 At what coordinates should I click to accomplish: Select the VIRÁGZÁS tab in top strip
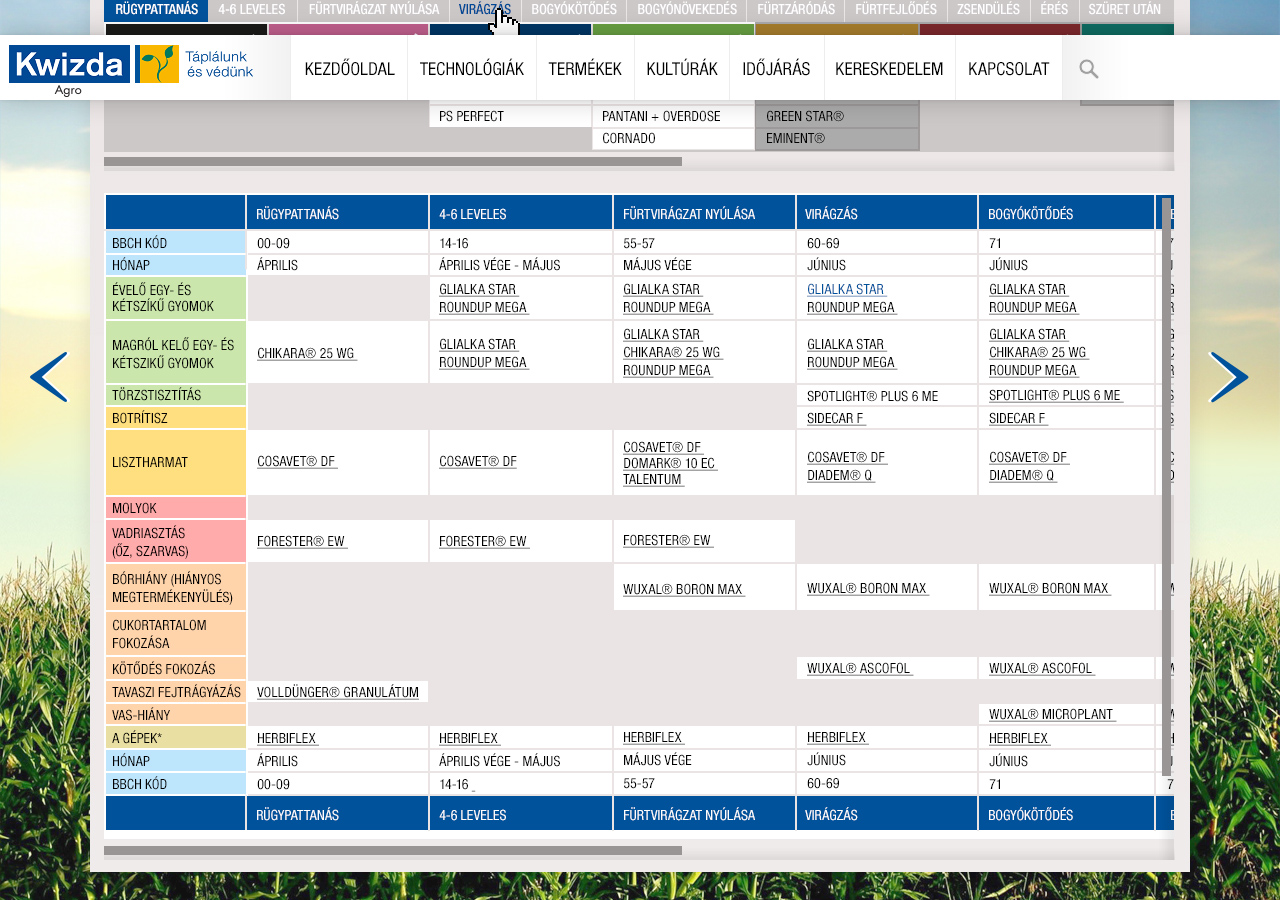click(x=485, y=10)
